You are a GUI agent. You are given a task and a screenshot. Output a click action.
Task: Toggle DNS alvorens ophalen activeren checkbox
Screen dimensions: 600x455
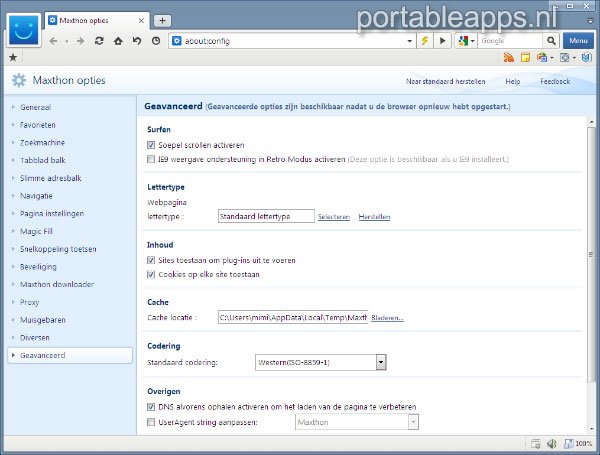point(151,406)
